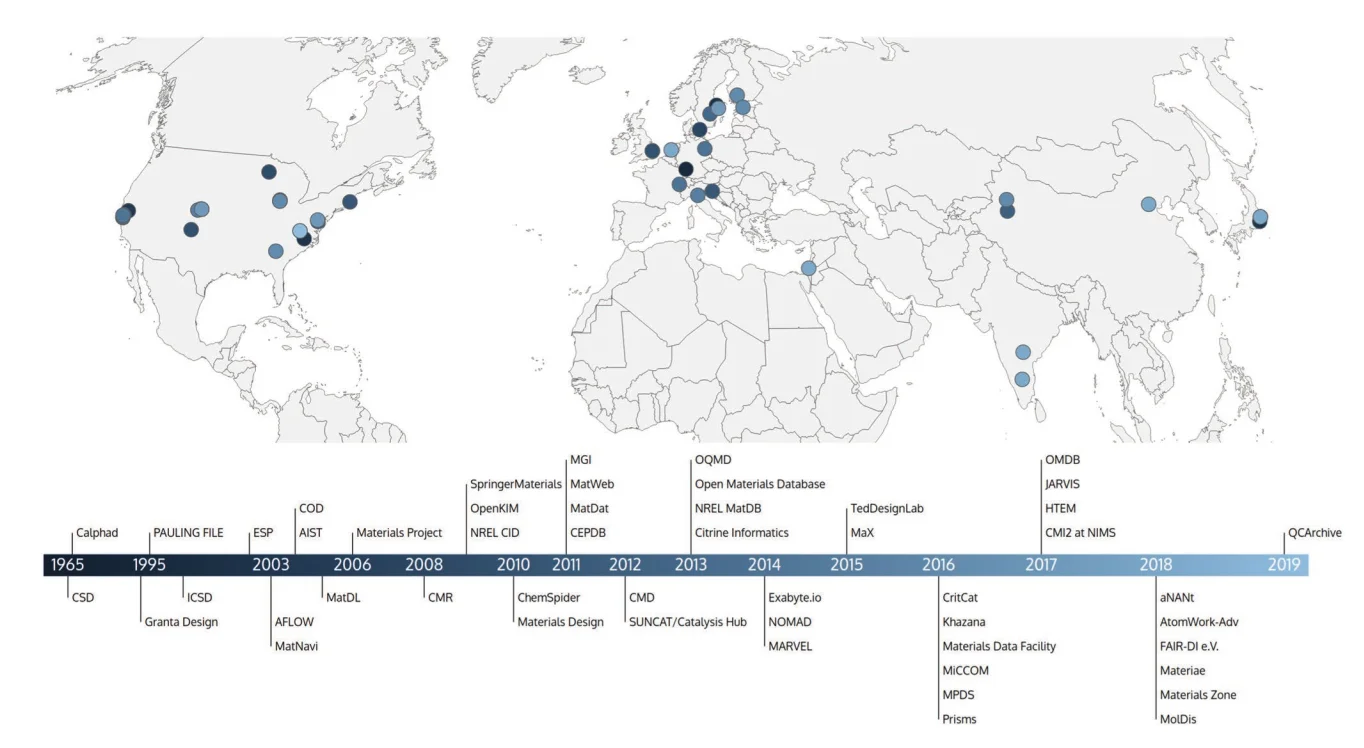This screenshot has height=748, width=1364.
Task: Select the 2011 timeline year
Action: pyautogui.click(x=566, y=565)
